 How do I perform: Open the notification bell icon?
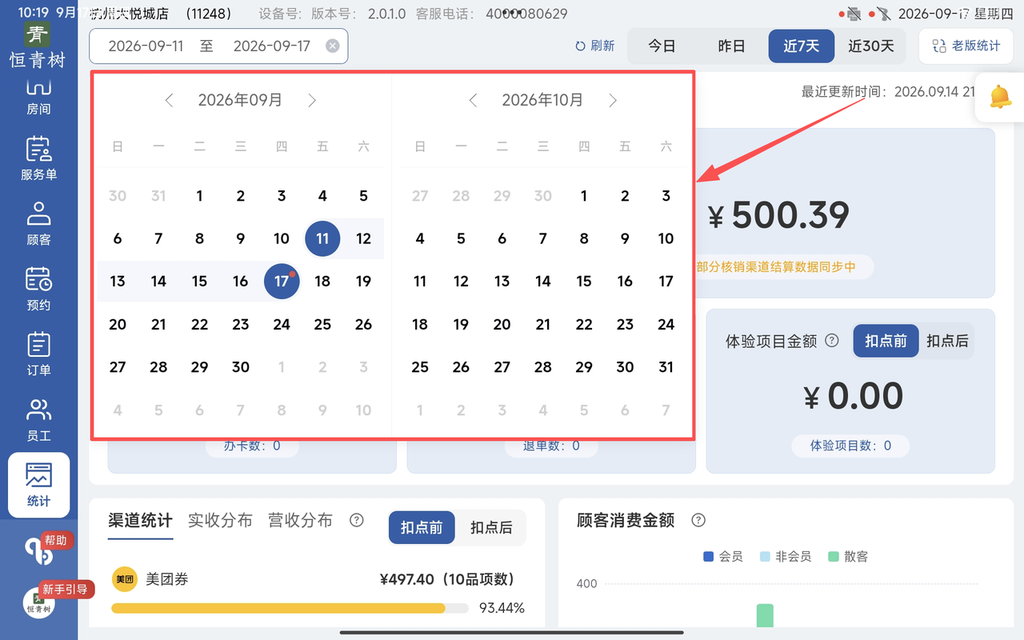1000,97
